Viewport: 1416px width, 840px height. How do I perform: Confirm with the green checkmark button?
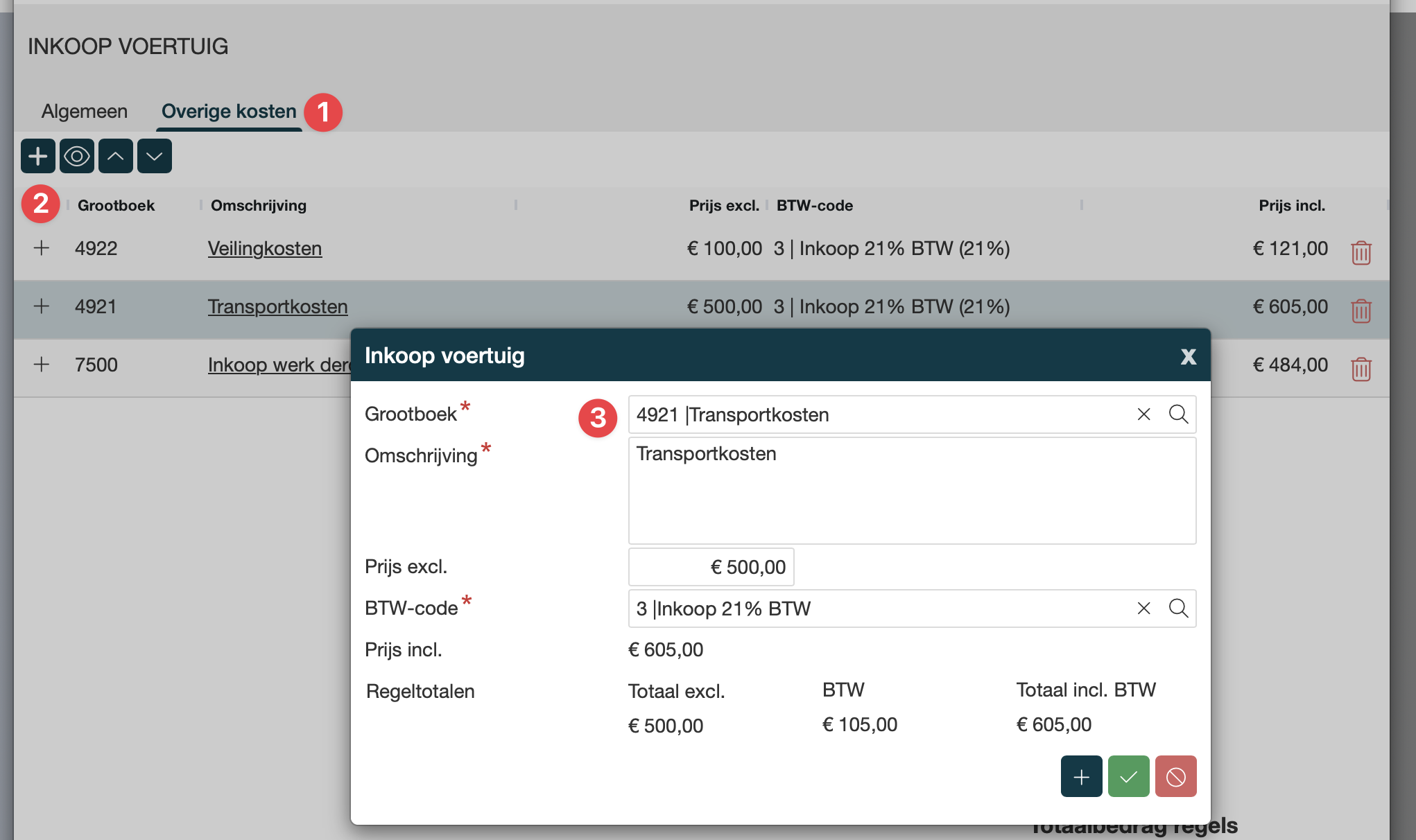click(x=1128, y=777)
